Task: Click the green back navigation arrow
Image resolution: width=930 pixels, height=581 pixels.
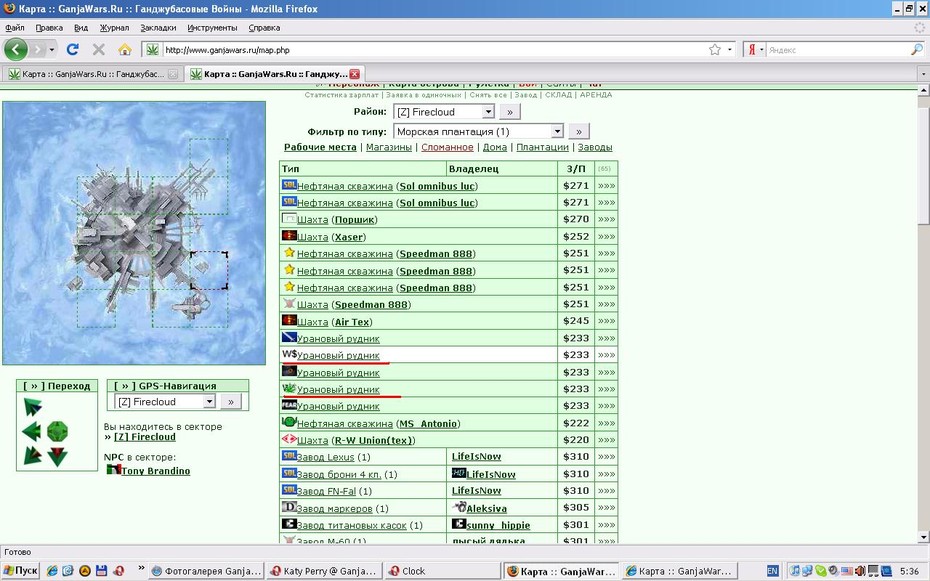Action: (16, 49)
